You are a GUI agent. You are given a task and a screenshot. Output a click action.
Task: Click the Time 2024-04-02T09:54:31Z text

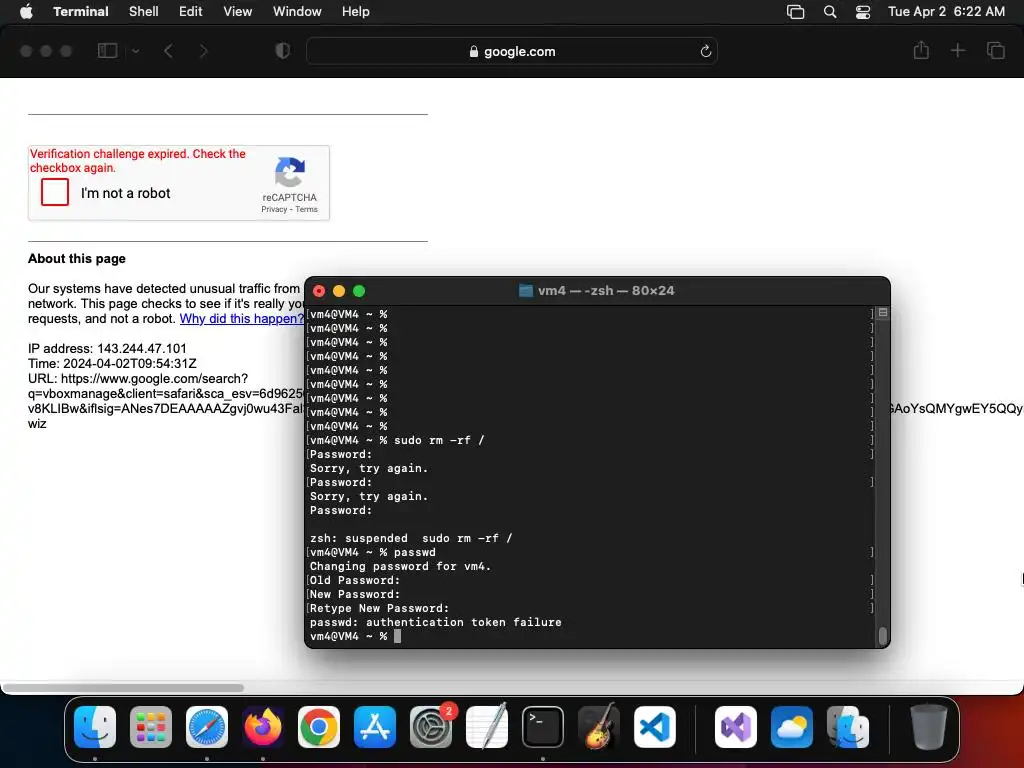(x=112, y=363)
